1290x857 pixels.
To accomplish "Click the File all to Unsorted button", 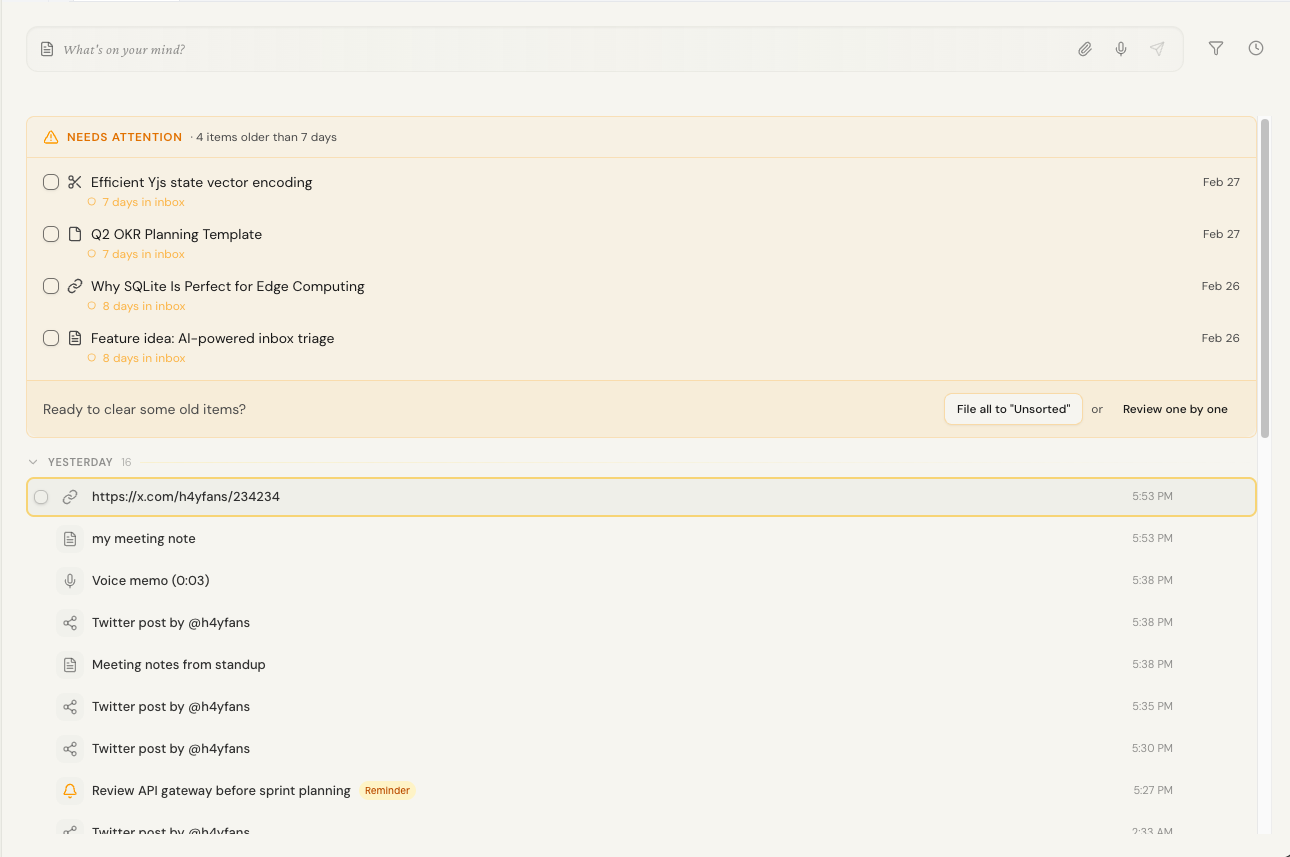I will point(1013,409).
